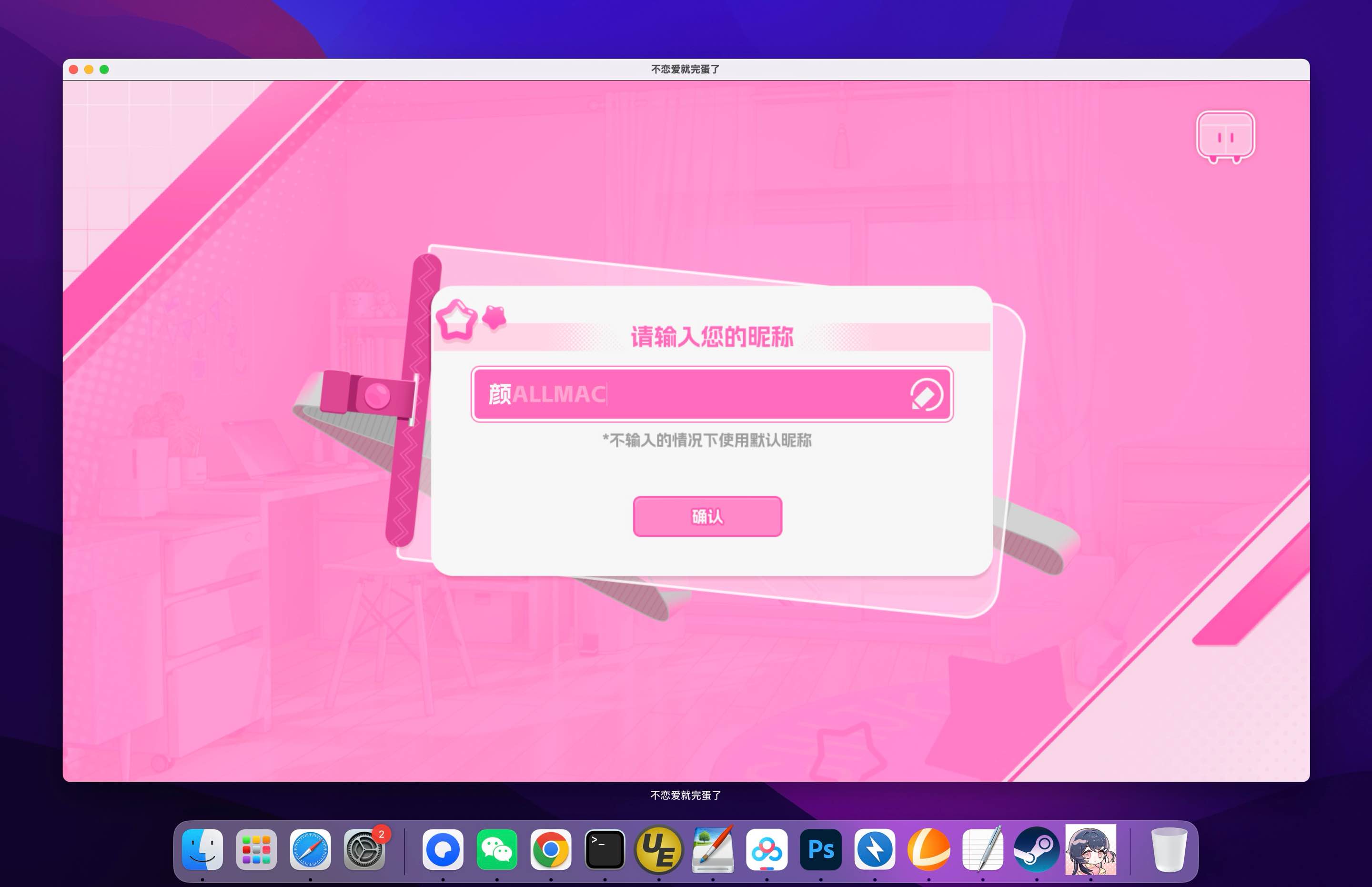Launch Steam from the dock
This screenshot has height=887, width=1372.
pos(1037,849)
